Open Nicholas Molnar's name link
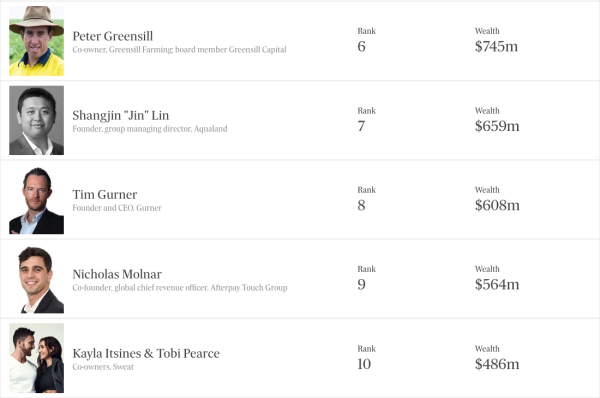This screenshot has height=398, width=600. [x=117, y=274]
